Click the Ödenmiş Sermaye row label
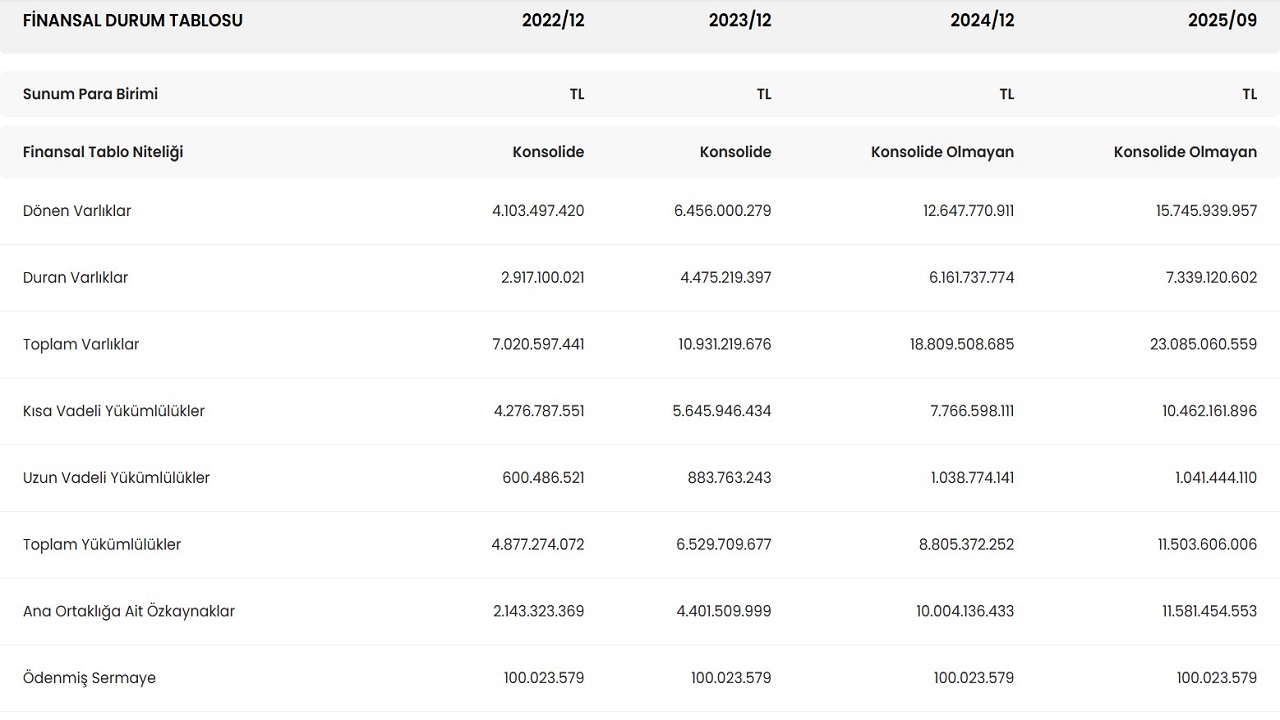Viewport: 1280px width, 720px height. [89, 678]
